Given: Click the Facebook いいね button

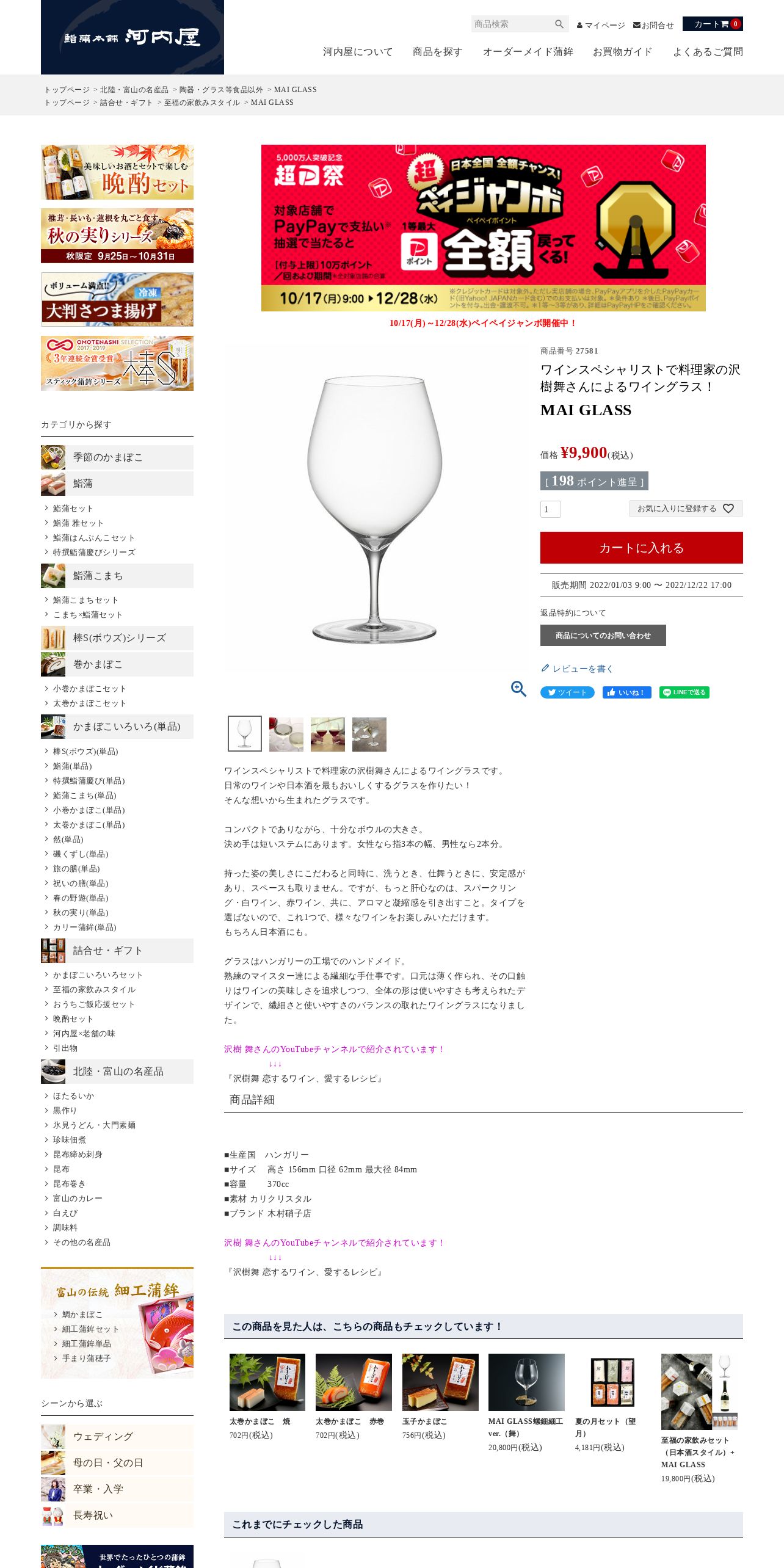Looking at the screenshot, I should [626, 692].
